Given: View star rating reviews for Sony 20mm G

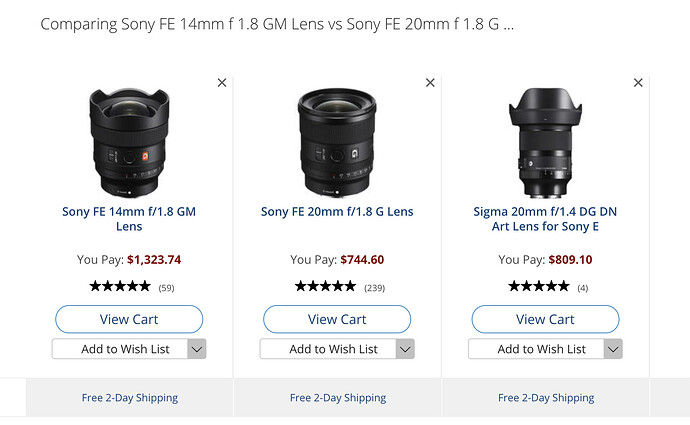Looking at the screenshot, I should pos(340,287).
